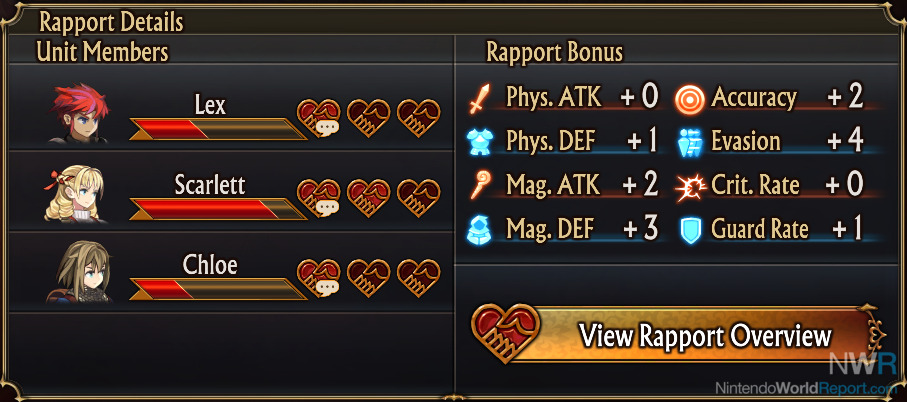The image size is (907, 402).
Task: Select the target icon next to Accuracy
Action: coord(690,99)
